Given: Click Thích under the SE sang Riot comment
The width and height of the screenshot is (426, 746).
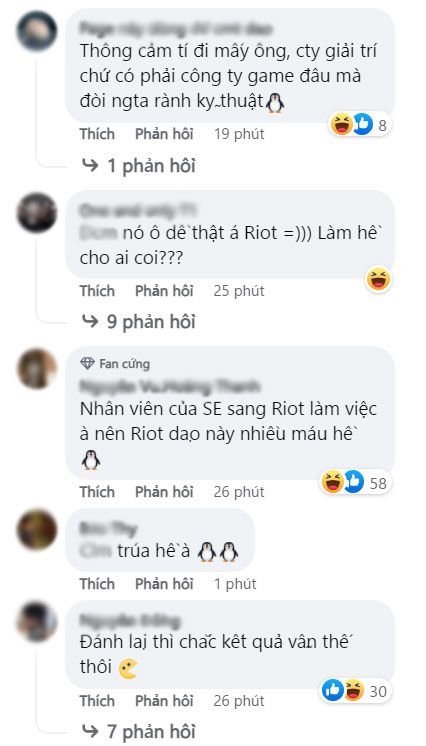Looking at the screenshot, I should click(97, 491).
